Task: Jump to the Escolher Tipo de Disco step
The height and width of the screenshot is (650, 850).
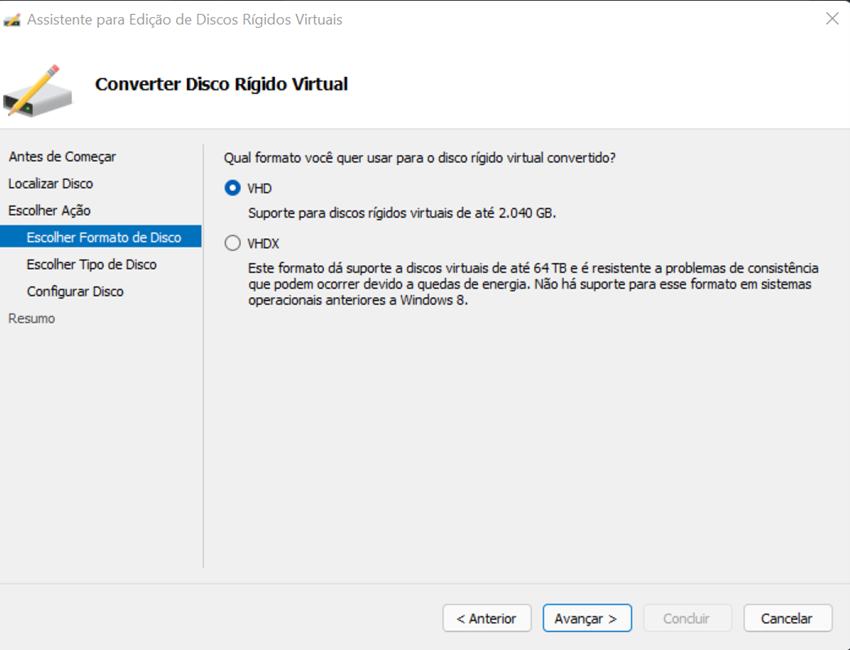Action: tap(92, 265)
